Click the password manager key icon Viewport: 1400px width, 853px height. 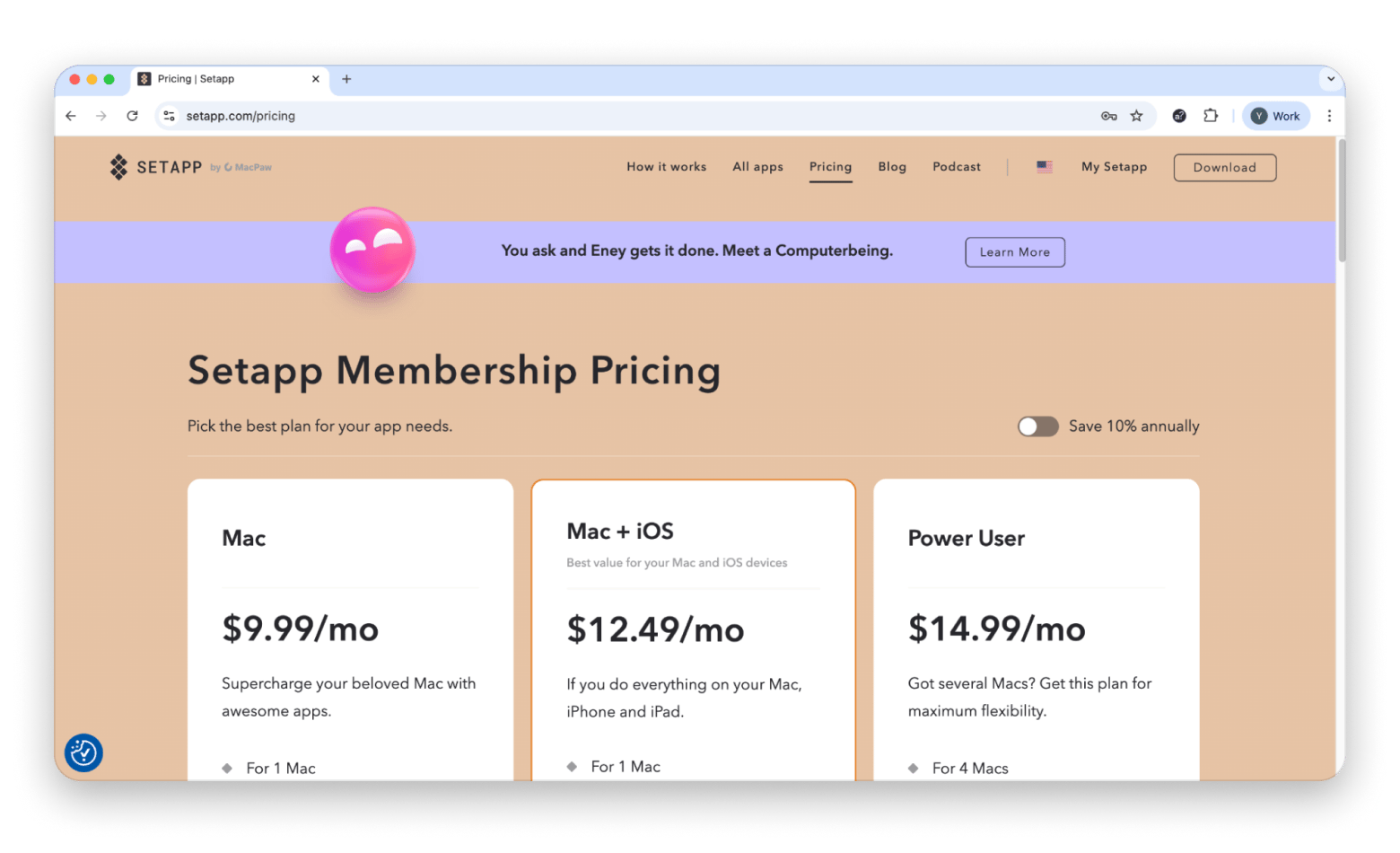click(x=1109, y=116)
